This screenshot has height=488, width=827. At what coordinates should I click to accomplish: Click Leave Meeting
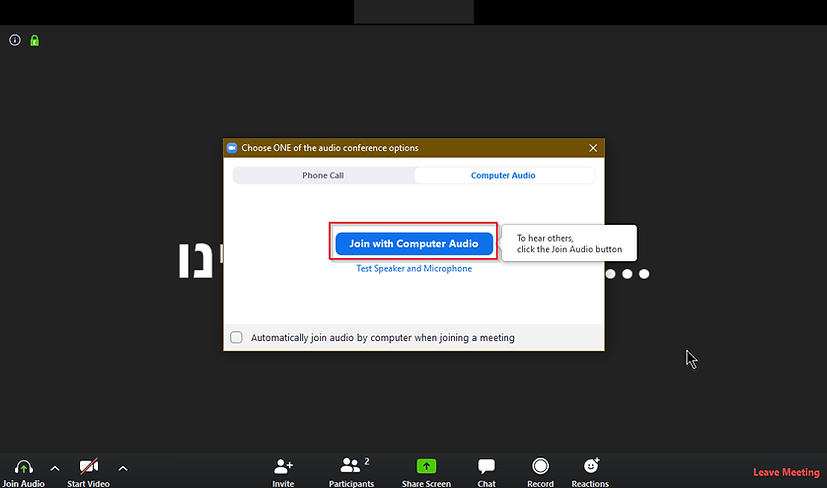pos(786,472)
